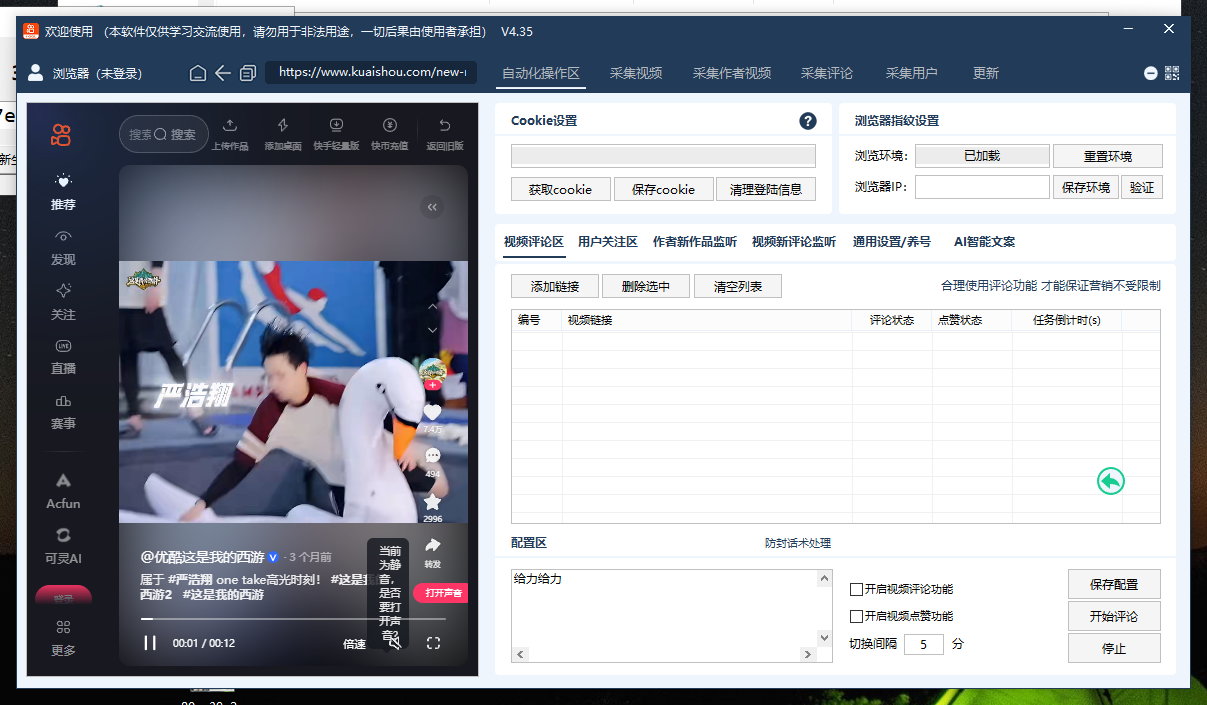
Task: Click the Cookie settings help question mark
Action: (808, 121)
